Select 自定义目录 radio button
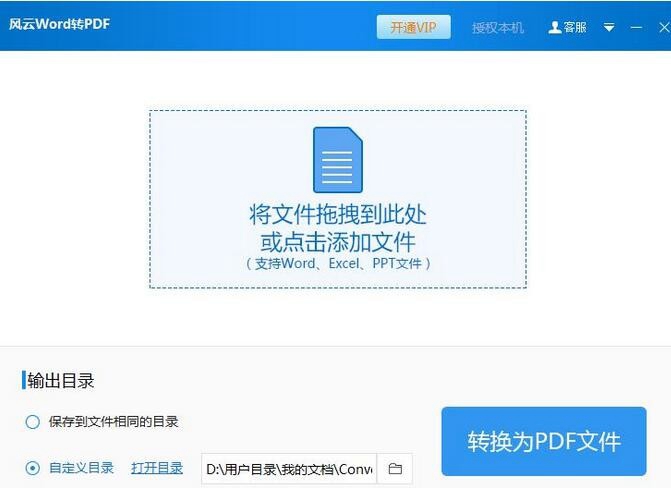Image resolution: width=671 pixels, height=488 pixels. 33,468
